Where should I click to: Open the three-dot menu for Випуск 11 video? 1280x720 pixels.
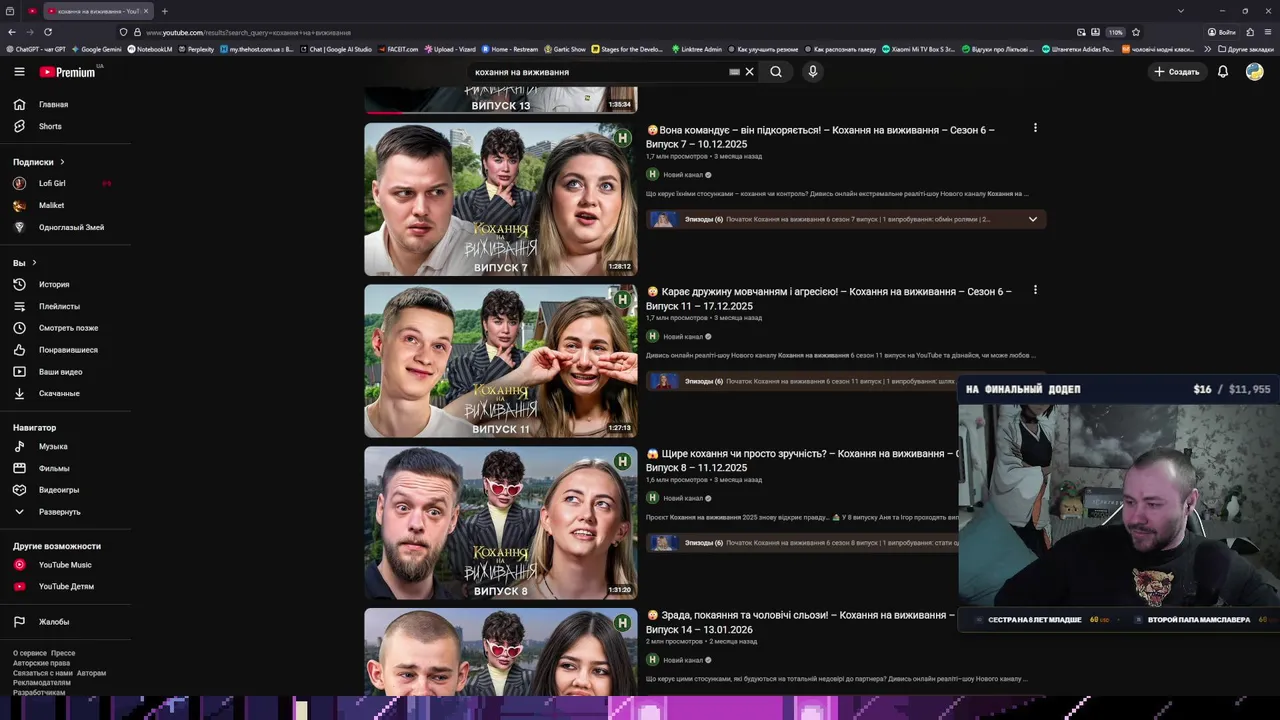(1035, 290)
